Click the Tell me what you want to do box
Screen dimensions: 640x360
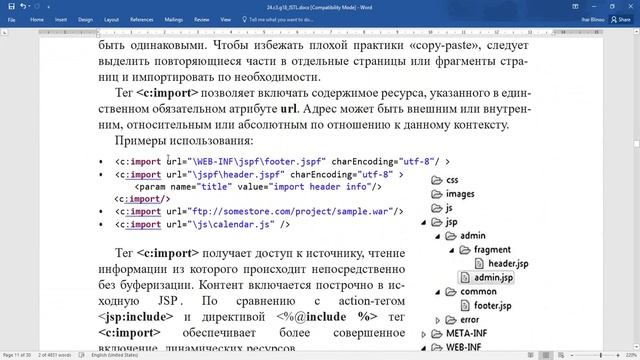point(281,20)
